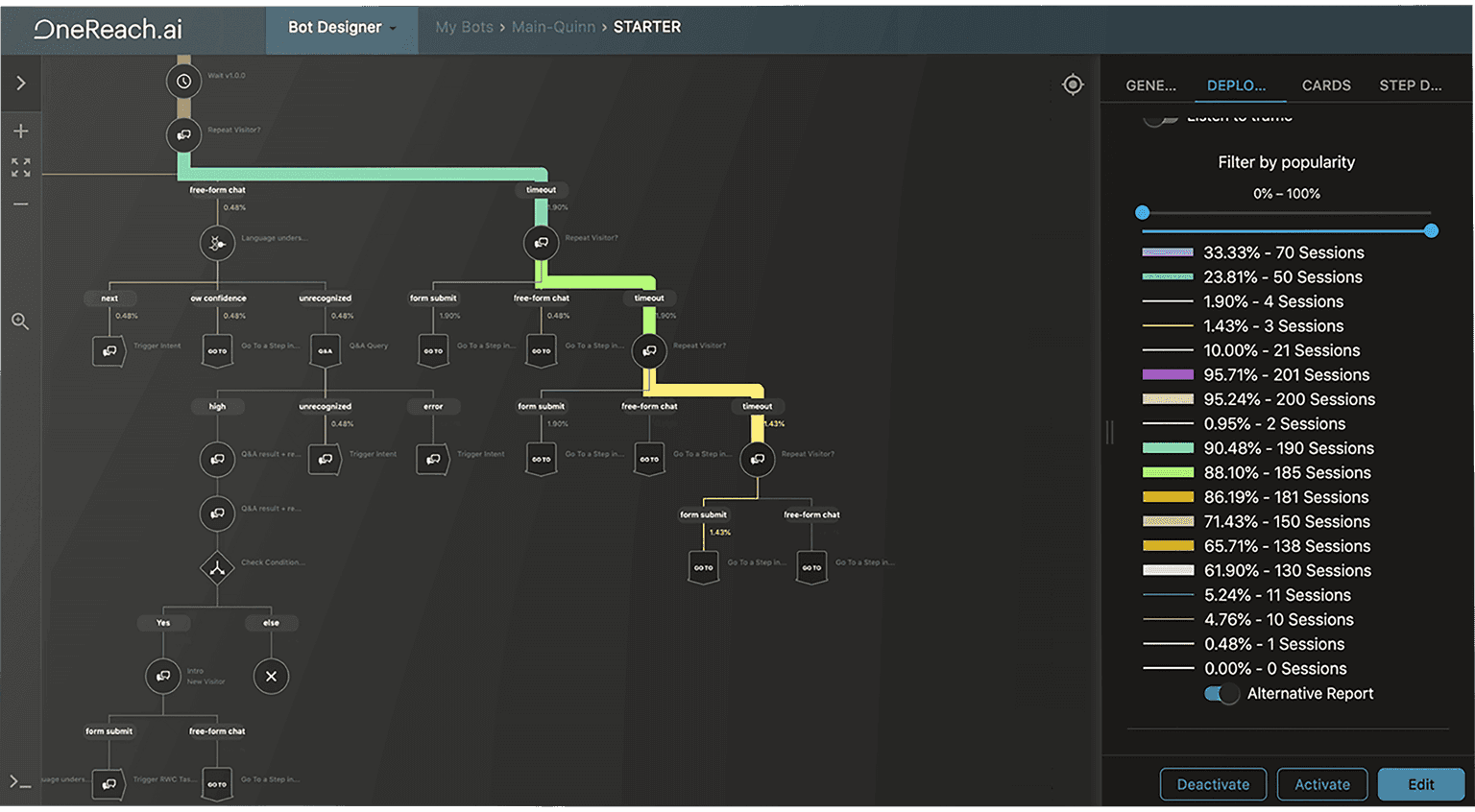Toggle the Alternative Report switch
This screenshot has width=1475, height=812.
(x=1221, y=694)
